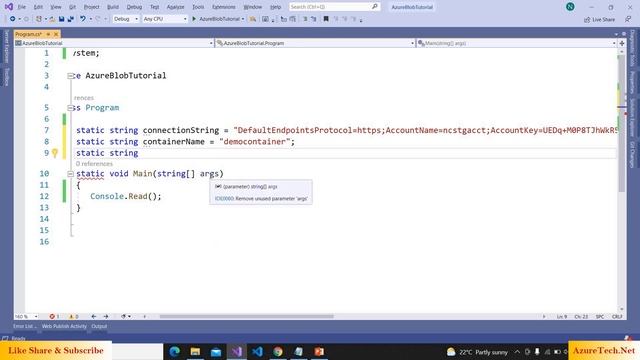Click the feedback icon near Live Share
Image resolution: width=640 pixels, height=360 pixels.
click(x=628, y=19)
